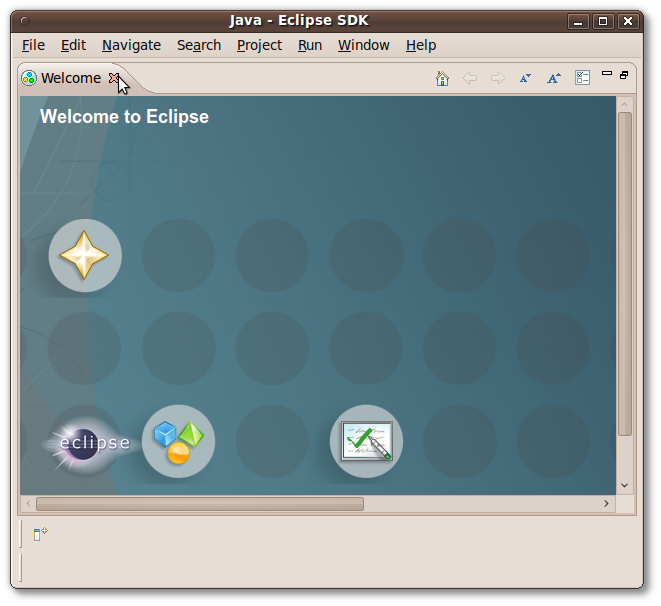Open the Run menu
The image size is (661, 606).
(x=310, y=45)
